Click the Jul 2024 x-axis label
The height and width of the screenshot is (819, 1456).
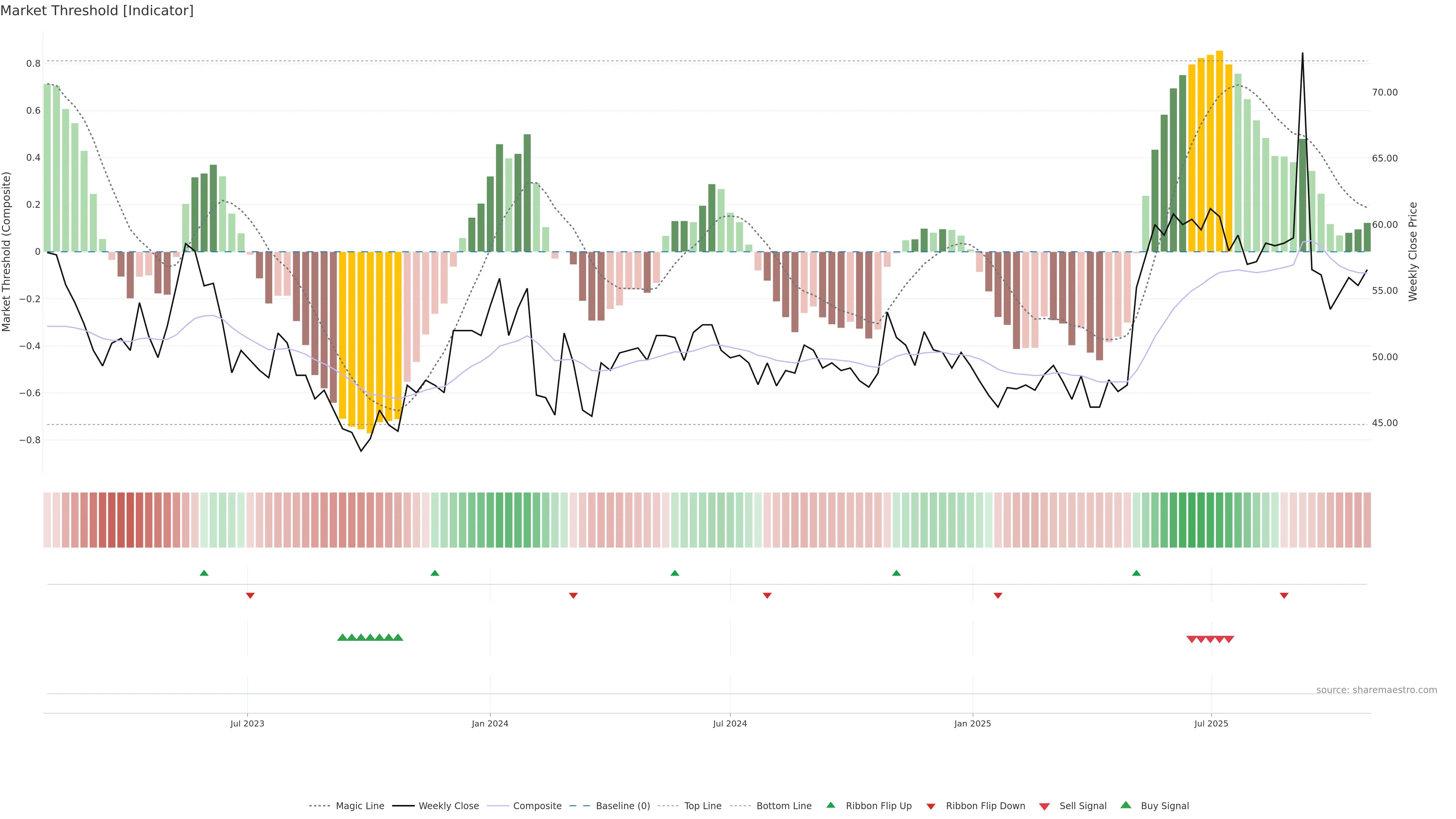point(730,723)
